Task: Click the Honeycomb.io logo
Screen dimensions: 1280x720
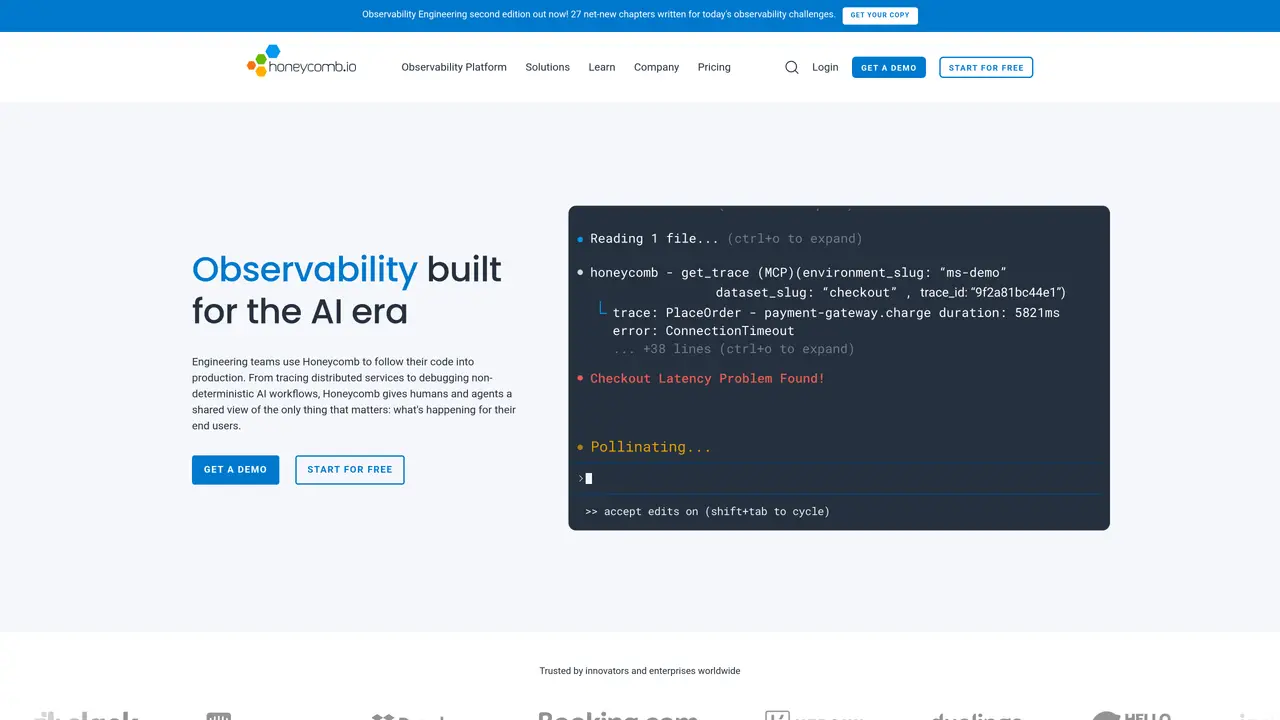Action: point(301,61)
